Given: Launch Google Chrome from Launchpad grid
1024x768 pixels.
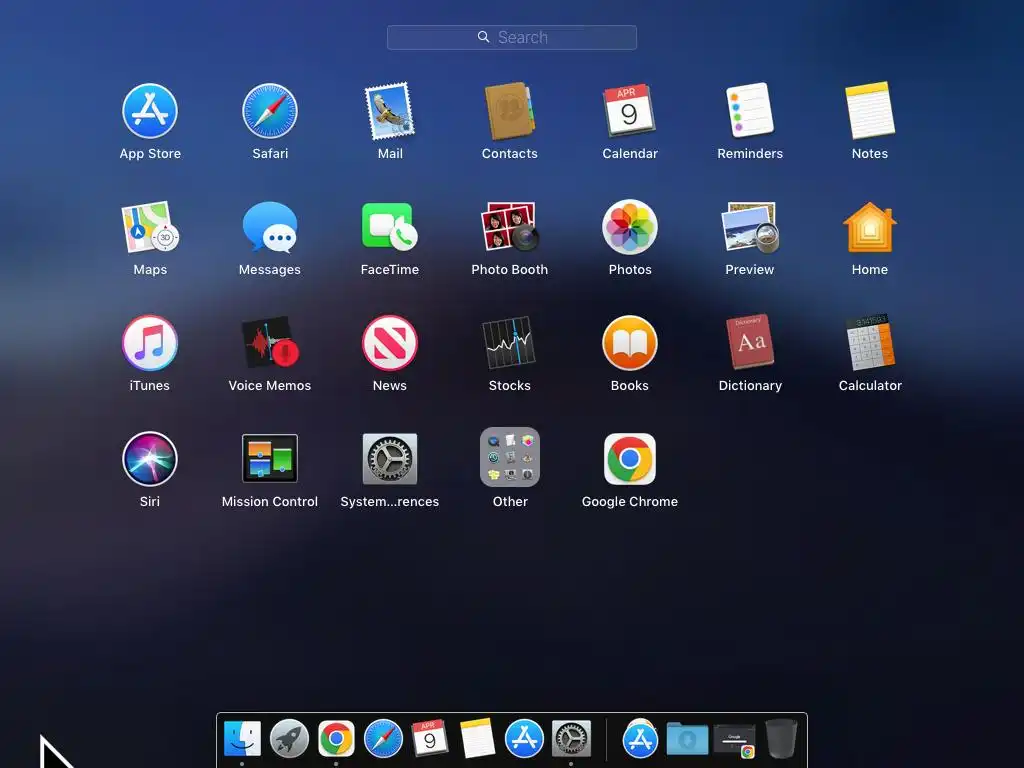Looking at the screenshot, I should 630,458.
